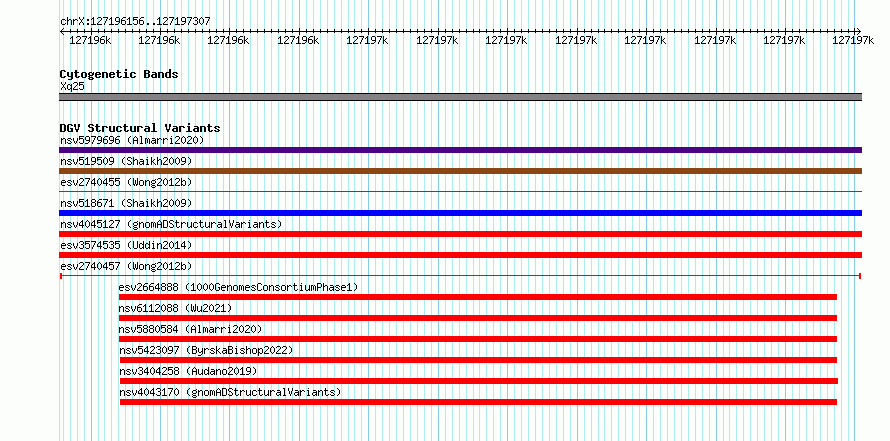
Task: Click the red nsv4045127 variant bar
Action: click(x=460, y=234)
